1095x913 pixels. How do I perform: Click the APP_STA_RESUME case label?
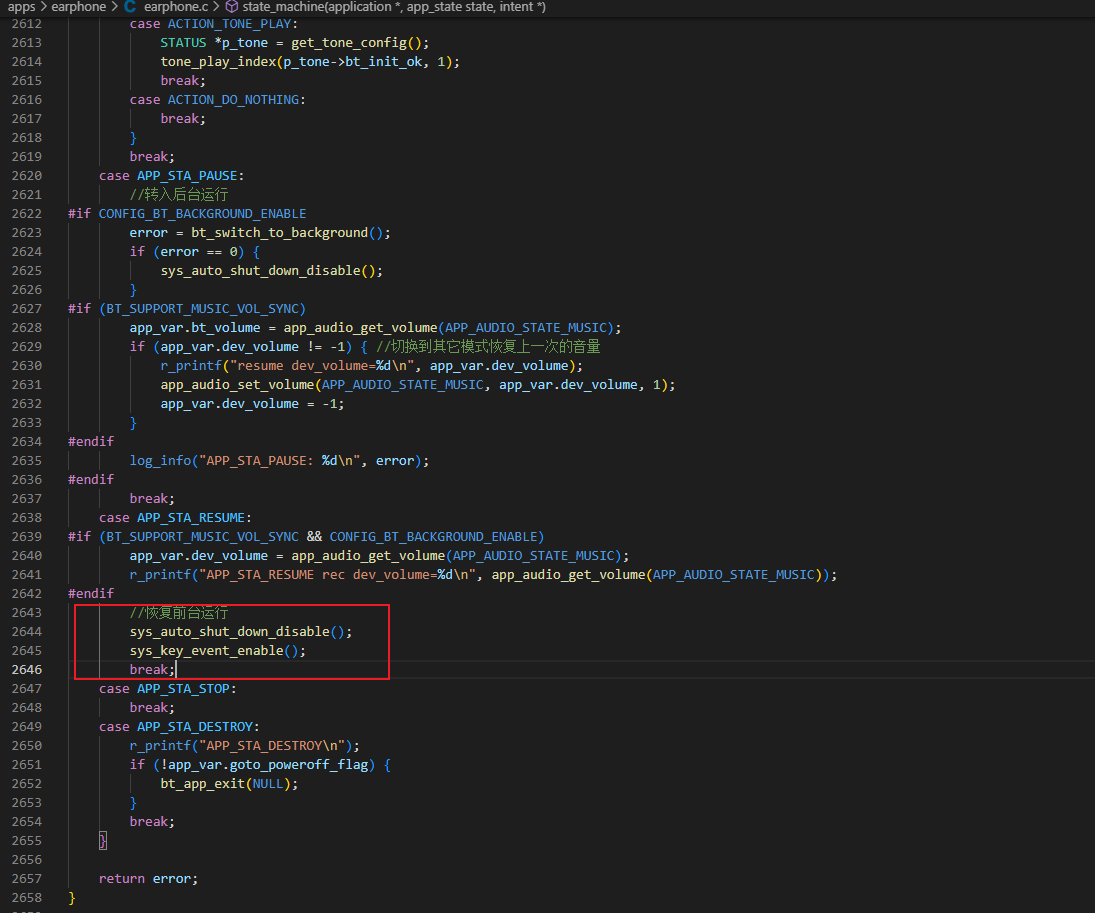point(191,517)
